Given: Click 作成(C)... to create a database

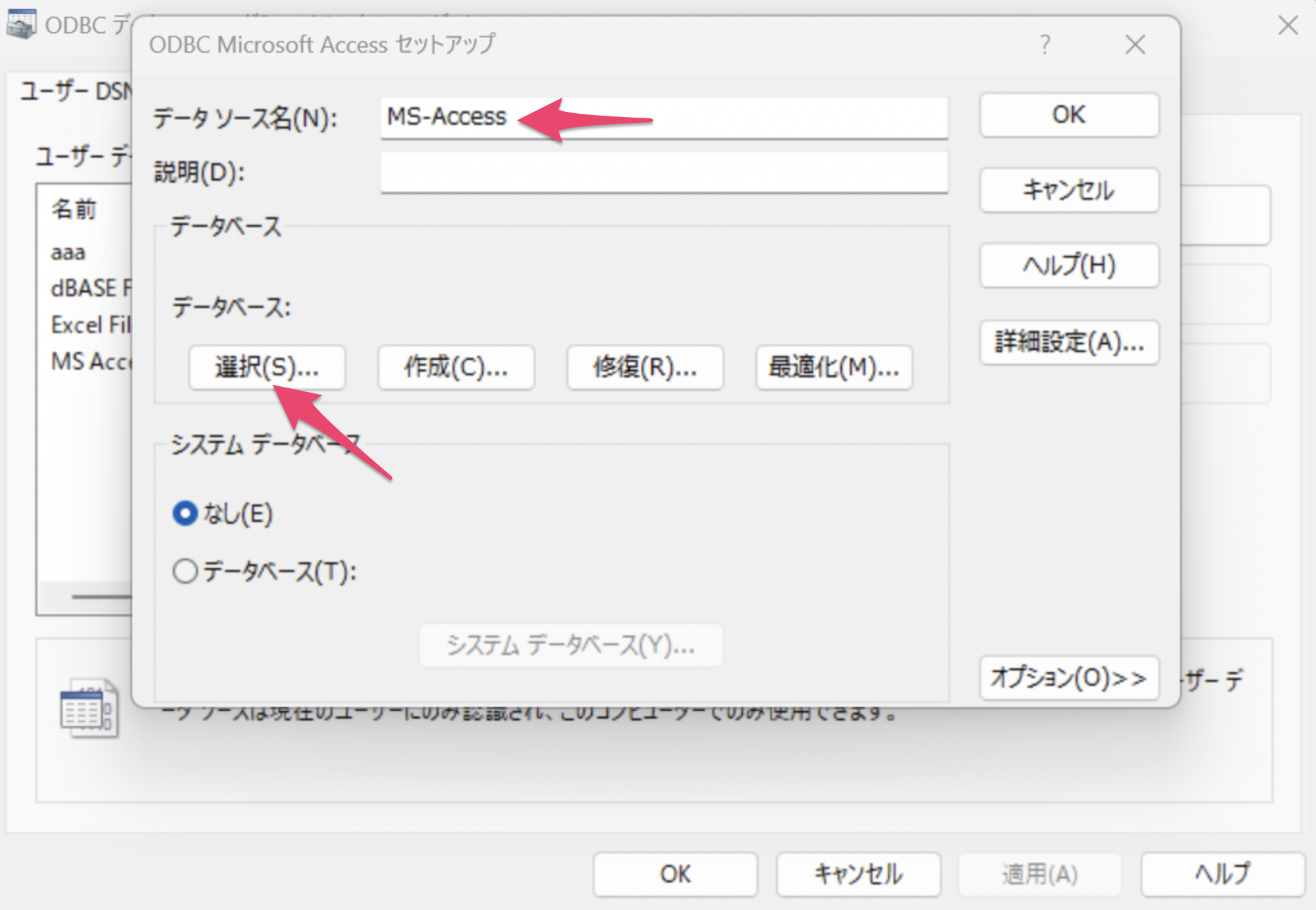Looking at the screenshot, I should click(456, 368).
